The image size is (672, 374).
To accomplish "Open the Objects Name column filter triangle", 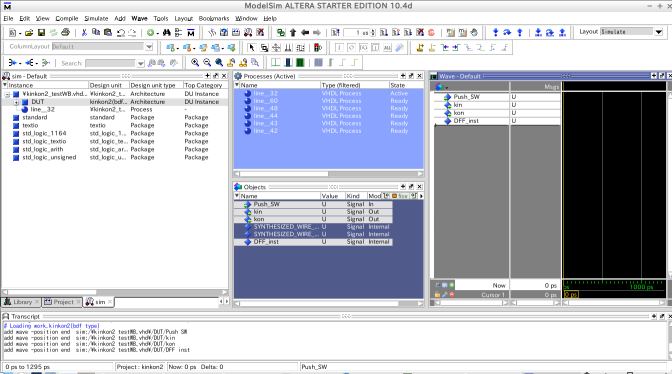I will (x=237, y=196).
